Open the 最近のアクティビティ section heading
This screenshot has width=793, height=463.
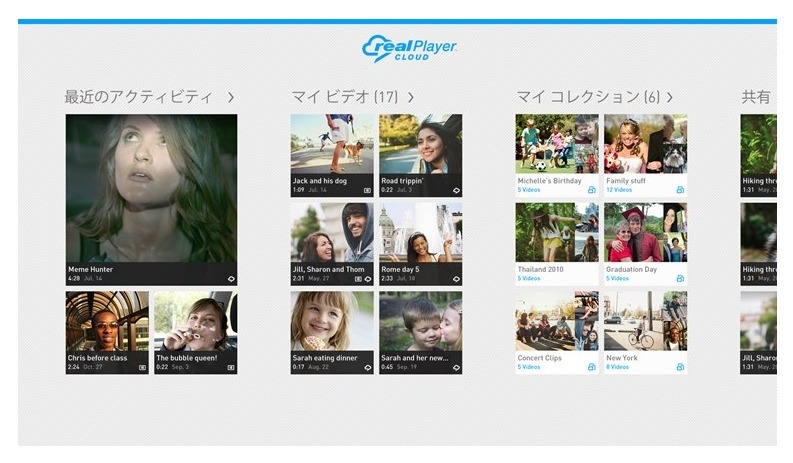(138, 97)
